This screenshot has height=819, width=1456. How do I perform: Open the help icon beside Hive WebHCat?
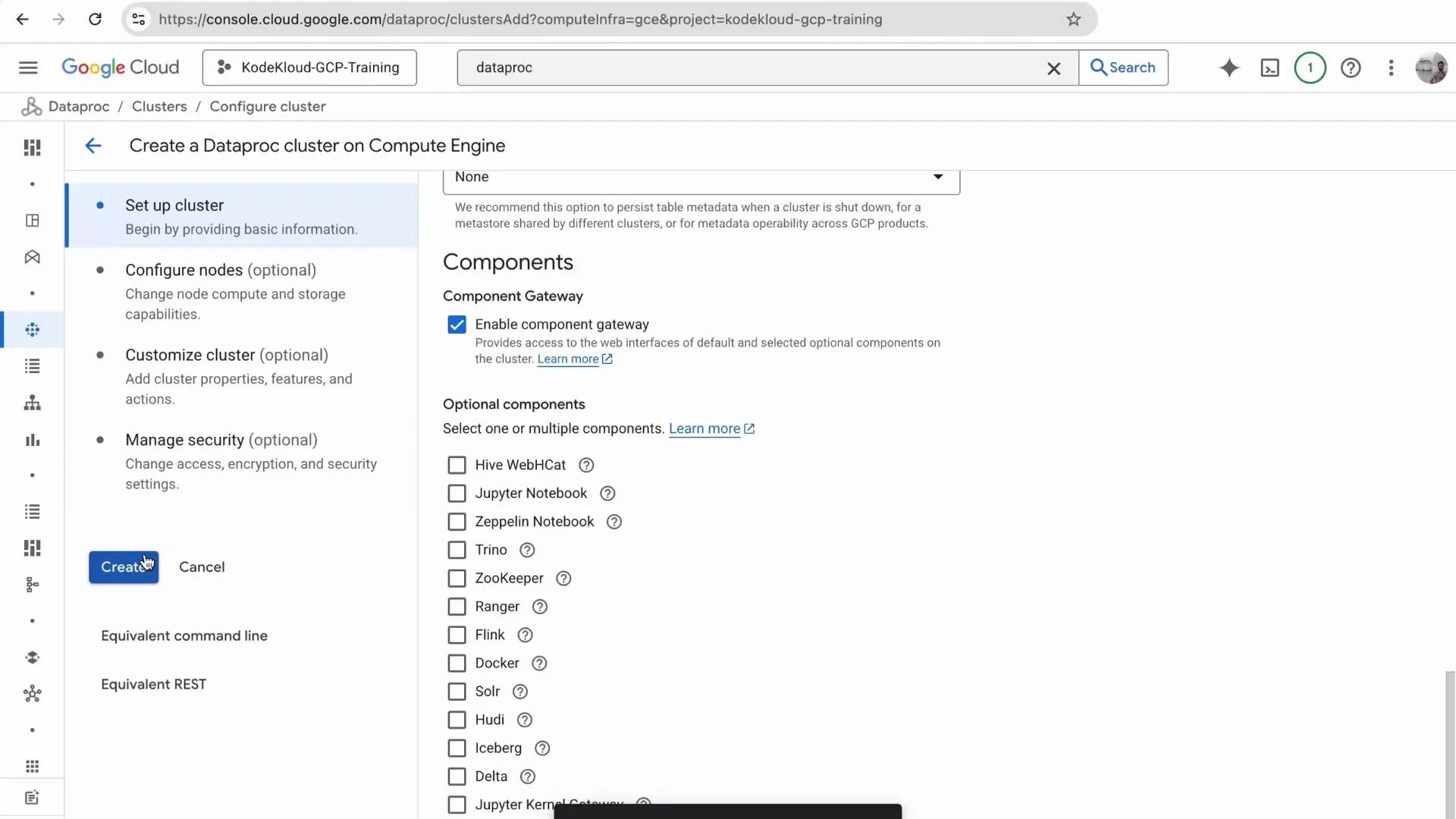(x=586, y=465)
